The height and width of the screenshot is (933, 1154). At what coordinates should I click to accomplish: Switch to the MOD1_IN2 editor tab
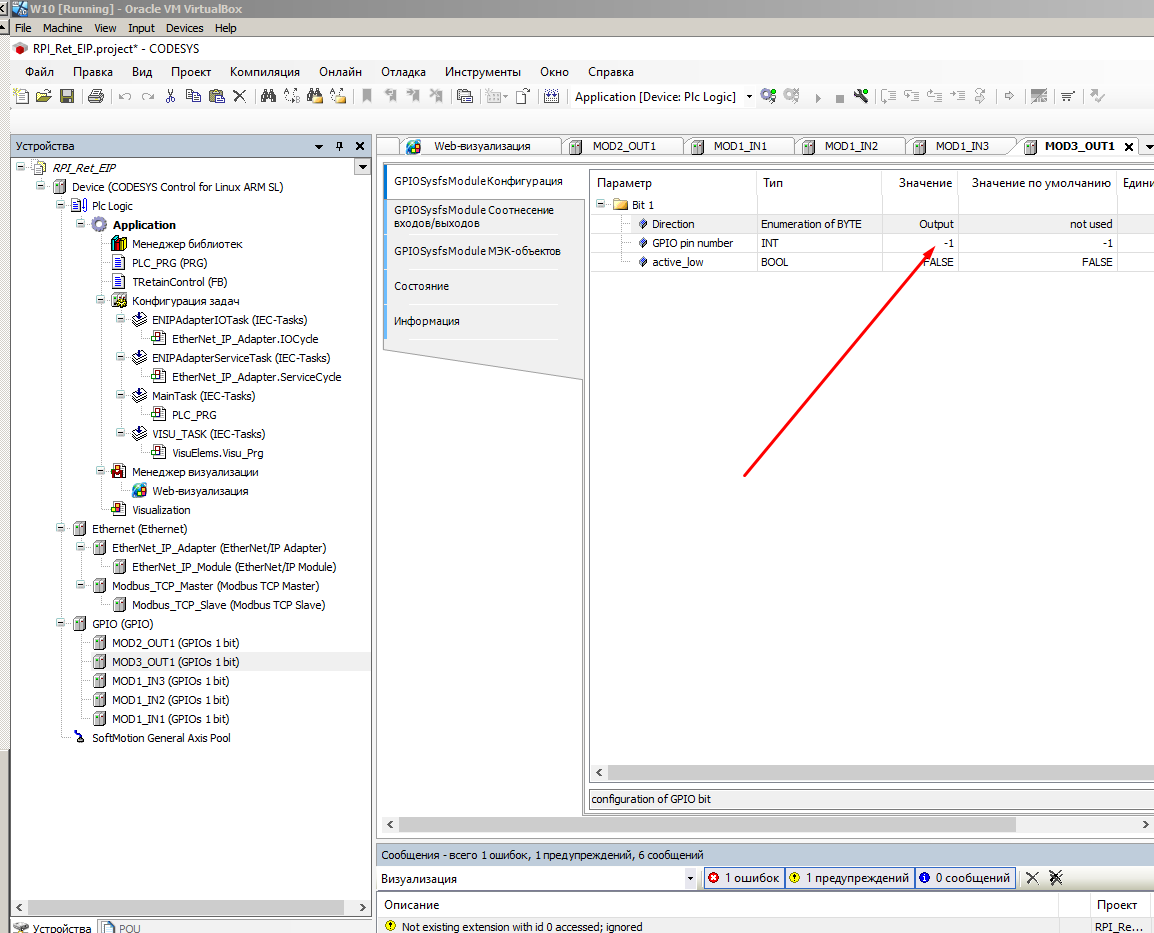[x=851, y=146]
